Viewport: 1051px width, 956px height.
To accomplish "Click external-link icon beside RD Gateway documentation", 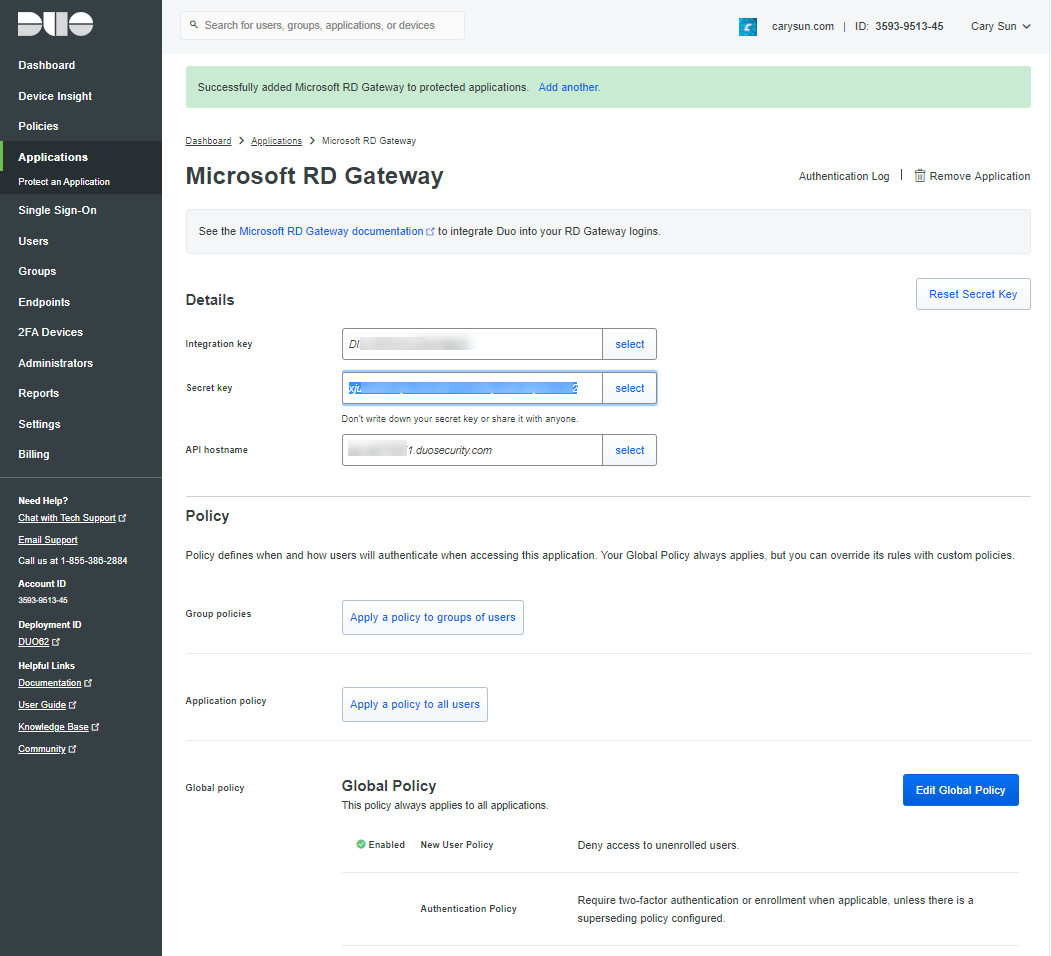I will point(430,232).
